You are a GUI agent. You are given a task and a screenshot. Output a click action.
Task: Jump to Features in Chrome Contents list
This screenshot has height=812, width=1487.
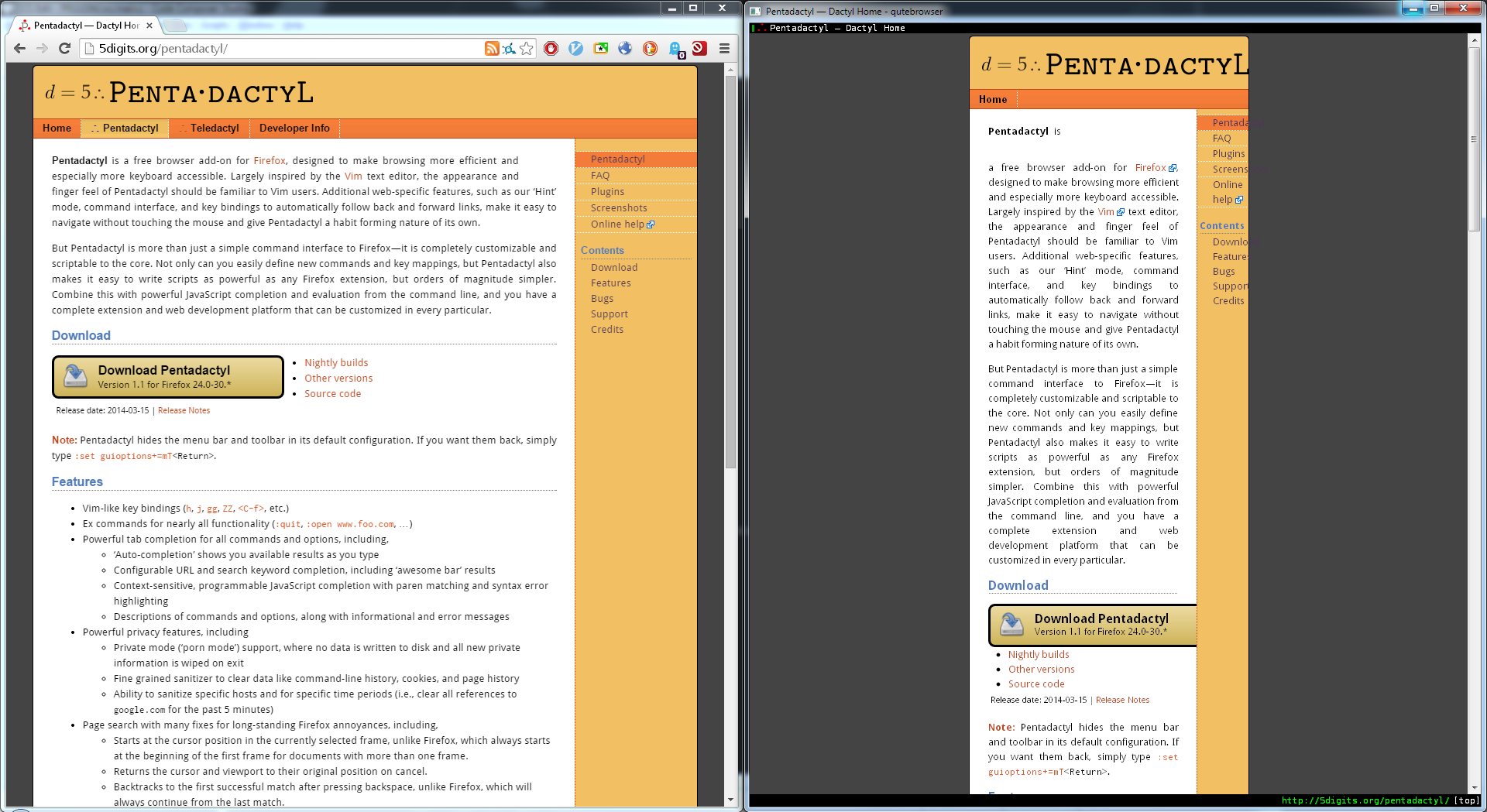coord(611,283)
